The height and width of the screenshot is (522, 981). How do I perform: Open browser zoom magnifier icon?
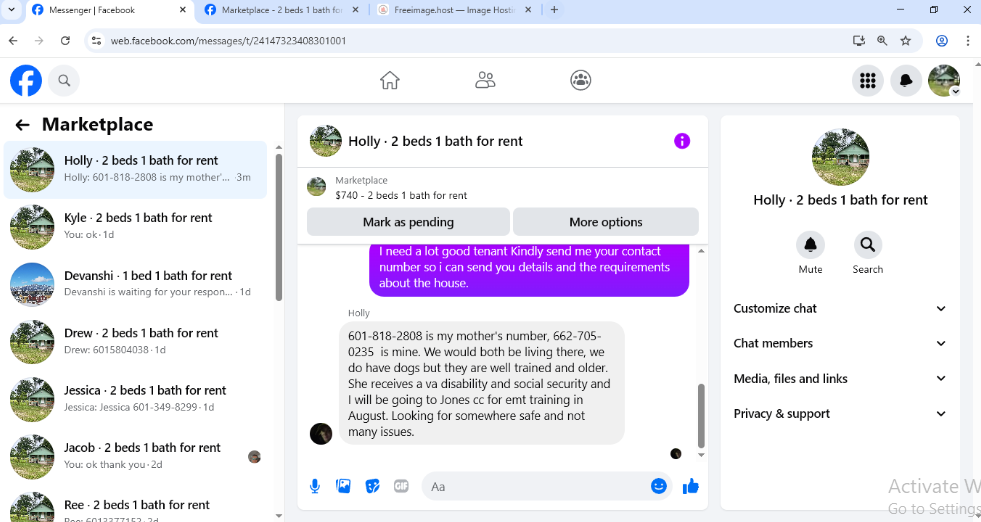click(882, 41)
